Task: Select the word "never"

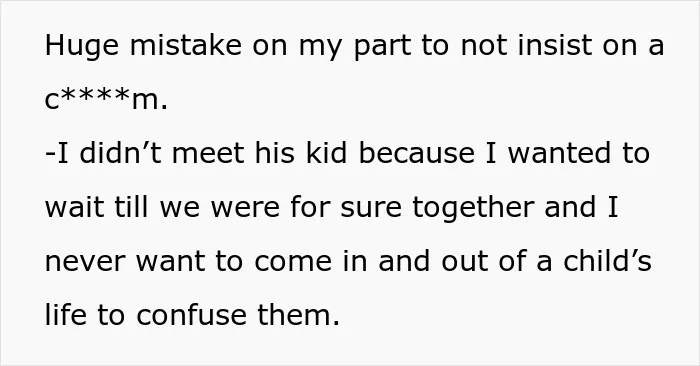Action: (84, 263)
